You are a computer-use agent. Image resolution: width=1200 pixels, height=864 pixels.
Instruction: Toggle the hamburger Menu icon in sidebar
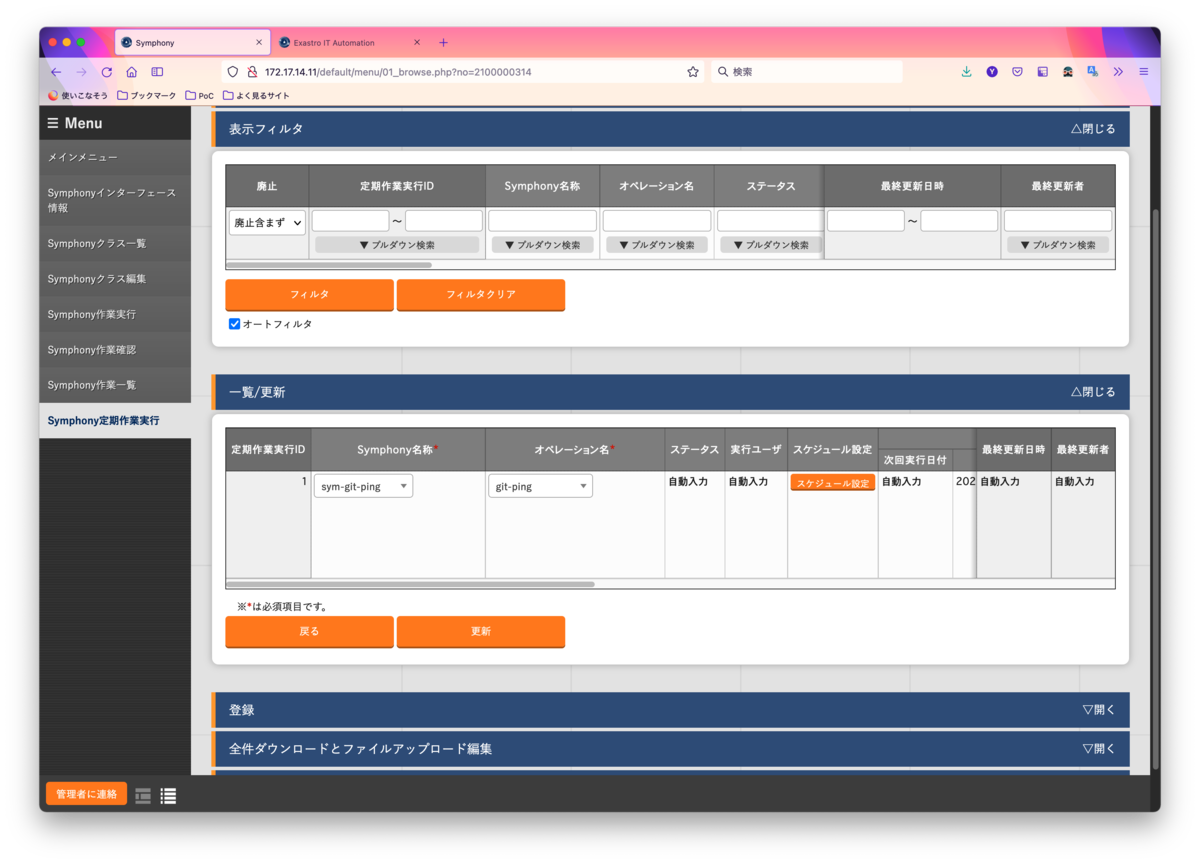[53, 123]
